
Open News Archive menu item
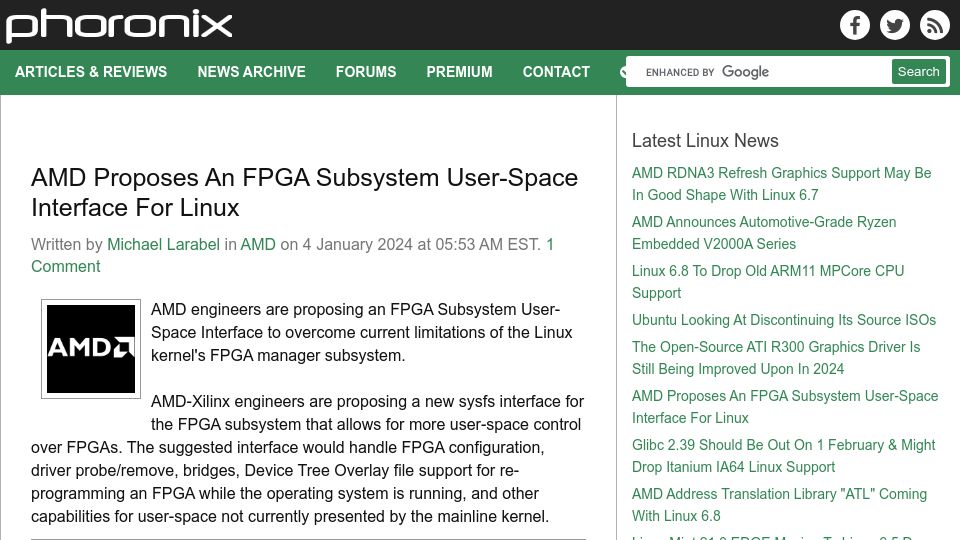tap(251, 72)
